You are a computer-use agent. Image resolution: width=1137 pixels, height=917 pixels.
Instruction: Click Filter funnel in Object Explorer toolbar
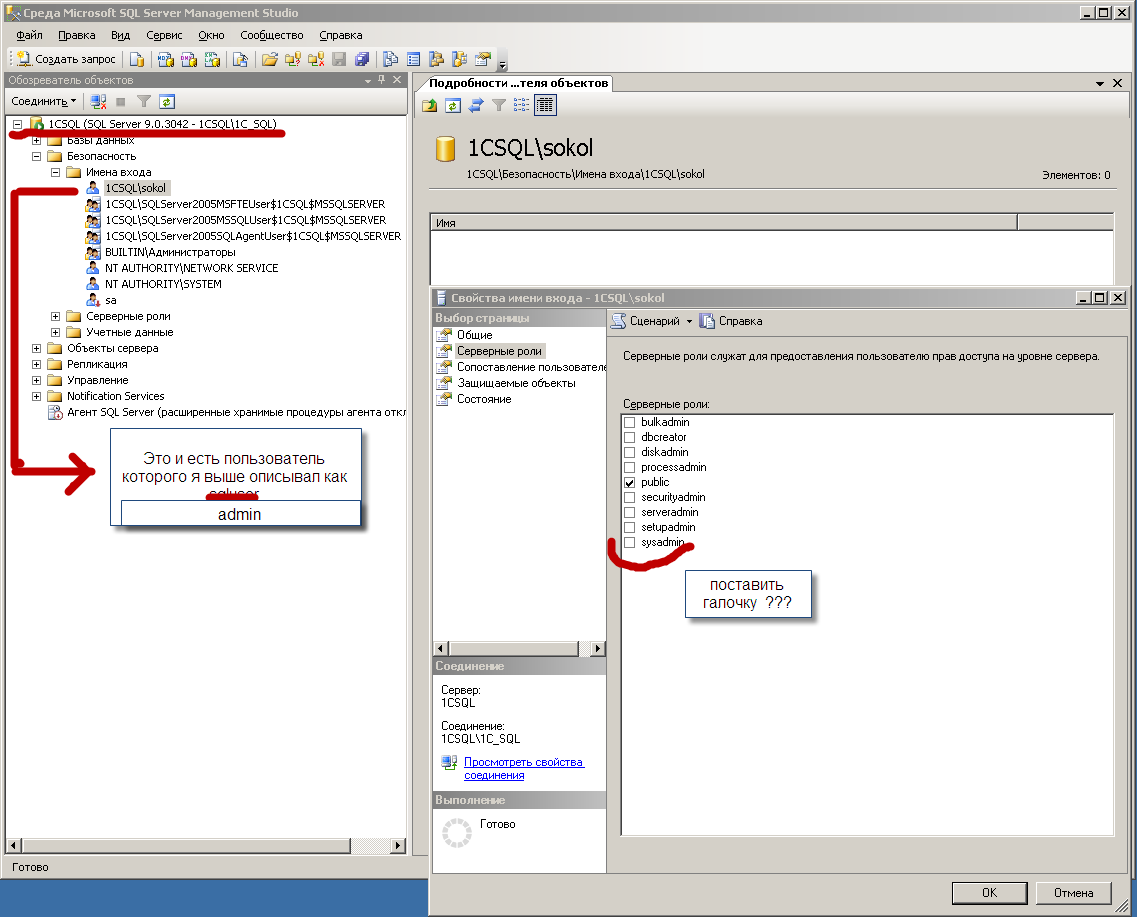pyautogui.click(x=144, y=101)
